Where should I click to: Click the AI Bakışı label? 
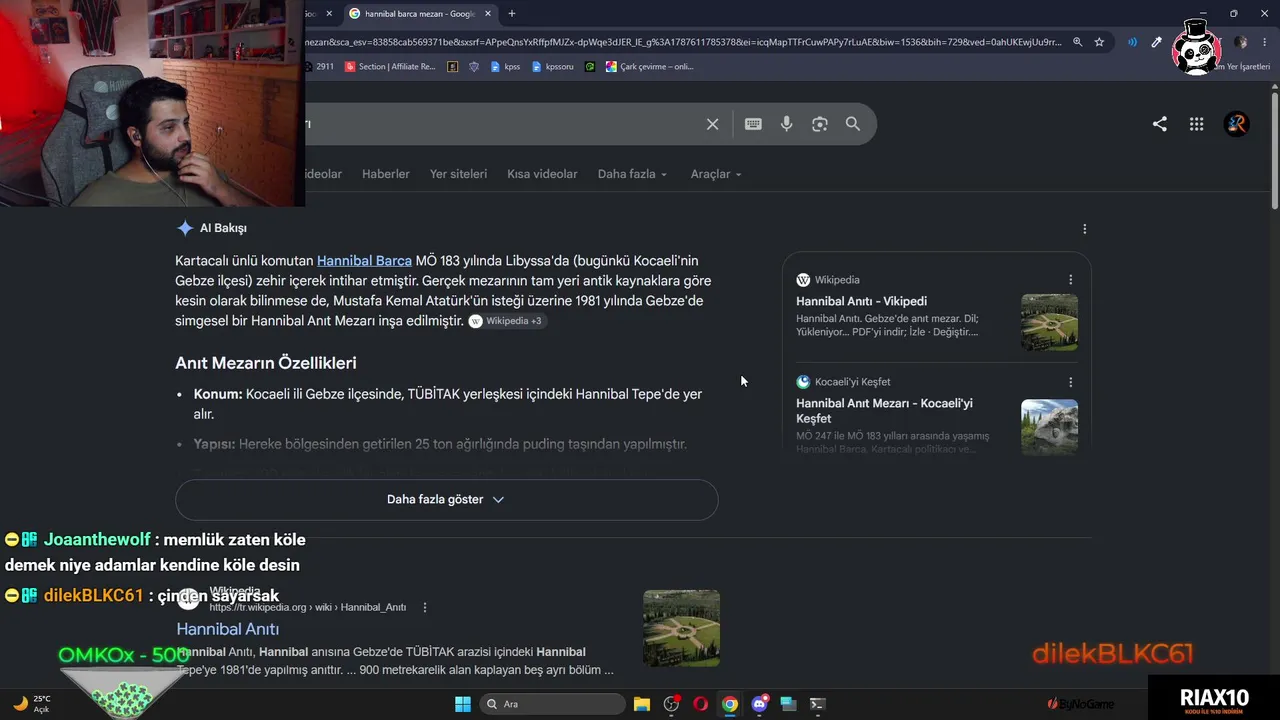(x=223, y=228)
